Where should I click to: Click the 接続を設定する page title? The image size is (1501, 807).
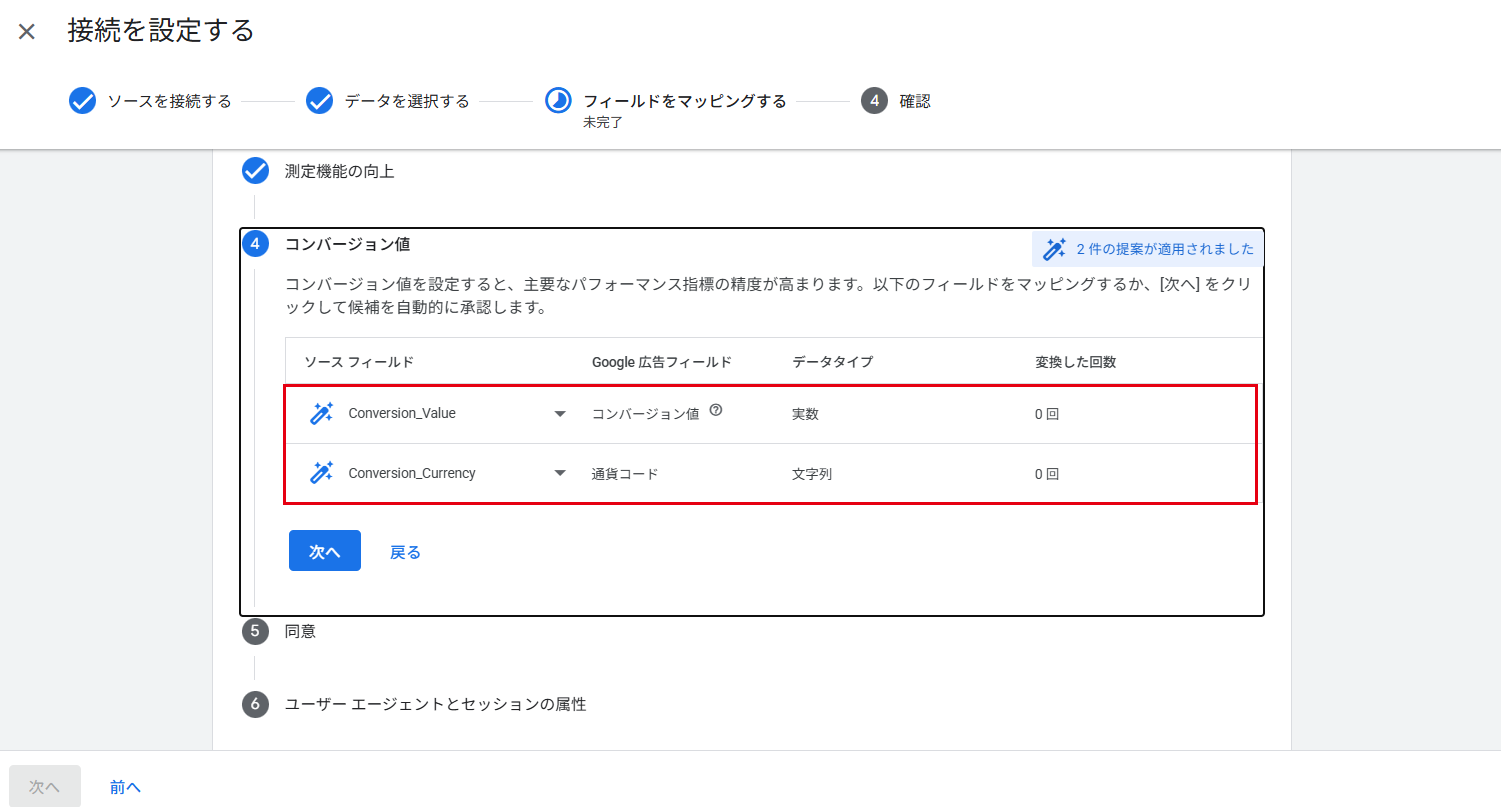coord(161,31)
